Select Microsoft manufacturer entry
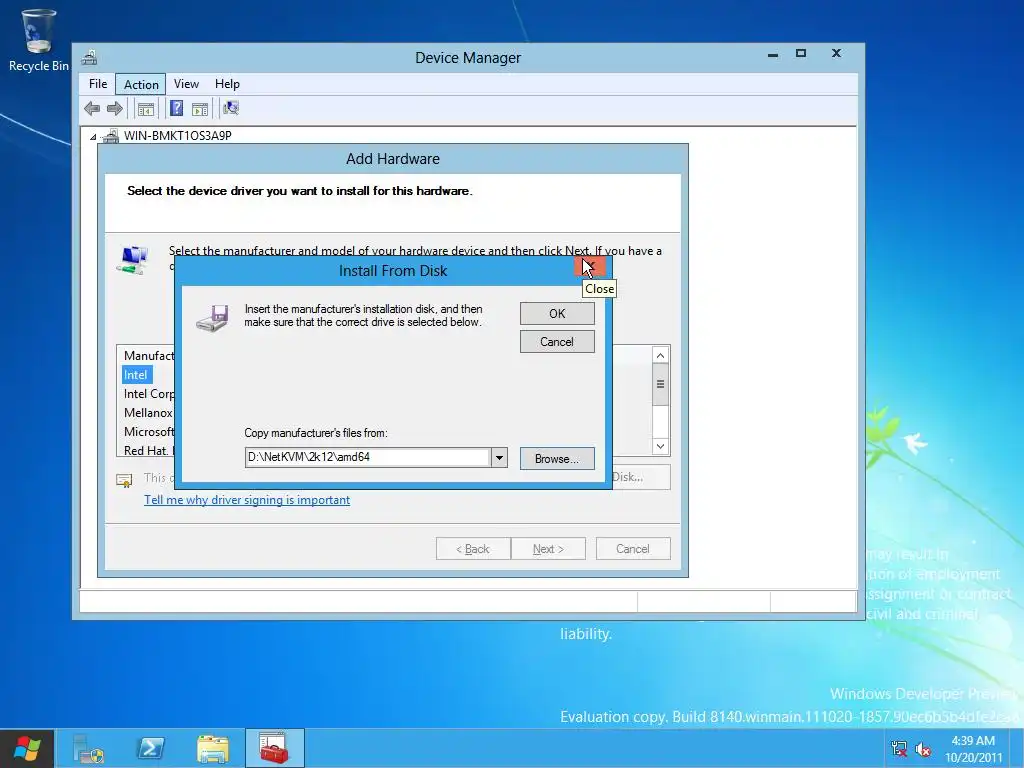Image resolution: width=1024 pixels, height=768 pixels. pyautogui.click(x=149, y=432)
